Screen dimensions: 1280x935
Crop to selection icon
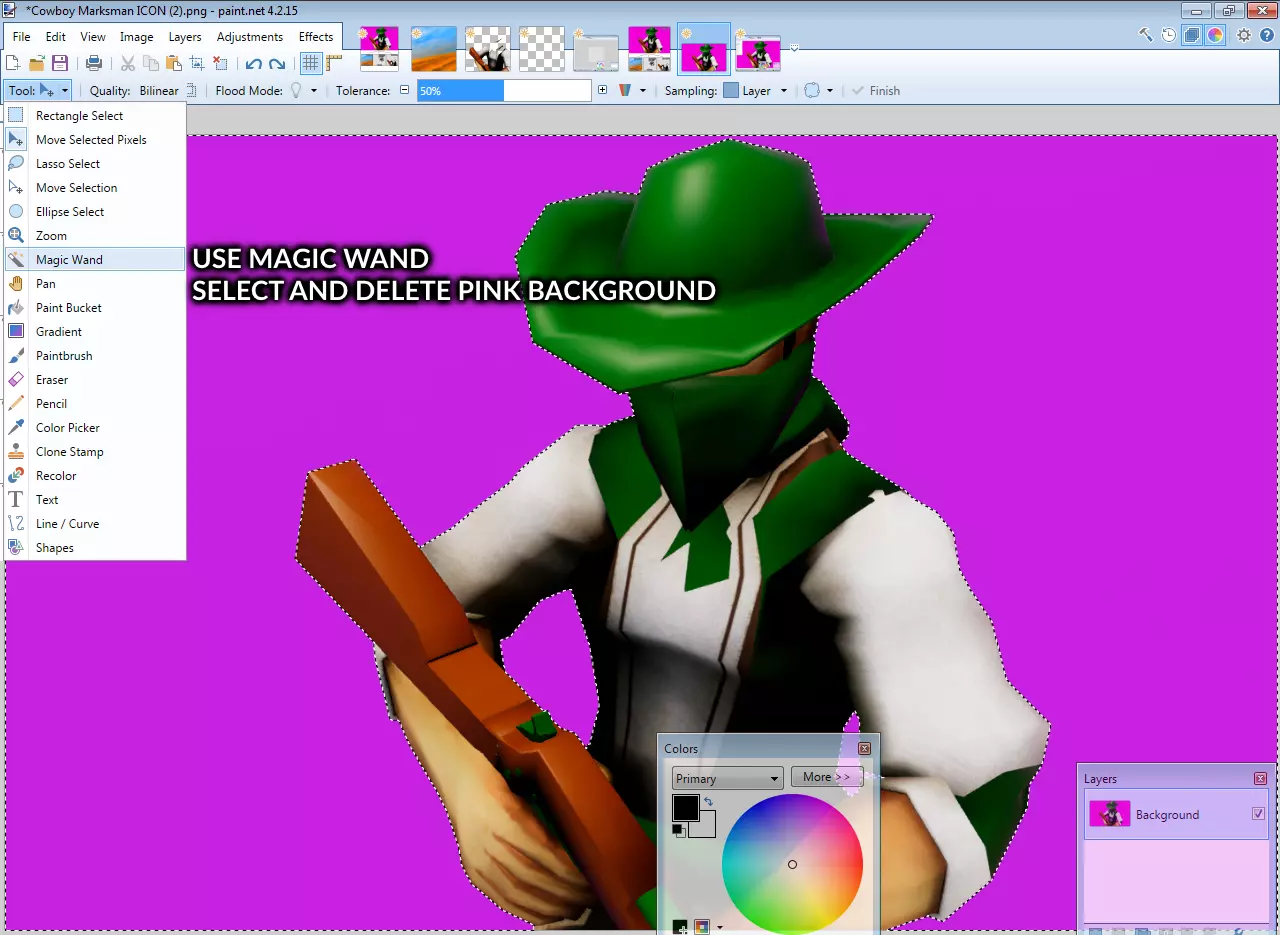pos(197,63)
